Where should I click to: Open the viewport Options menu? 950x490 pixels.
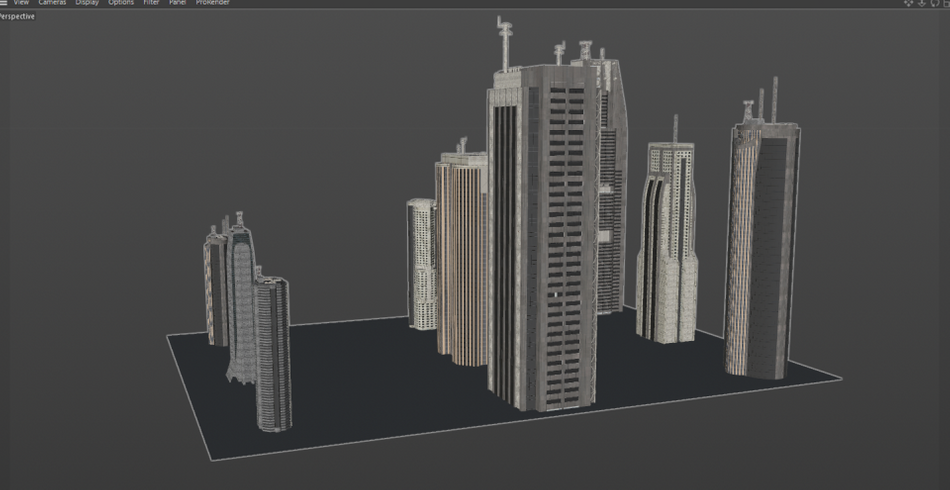[121, 2]
